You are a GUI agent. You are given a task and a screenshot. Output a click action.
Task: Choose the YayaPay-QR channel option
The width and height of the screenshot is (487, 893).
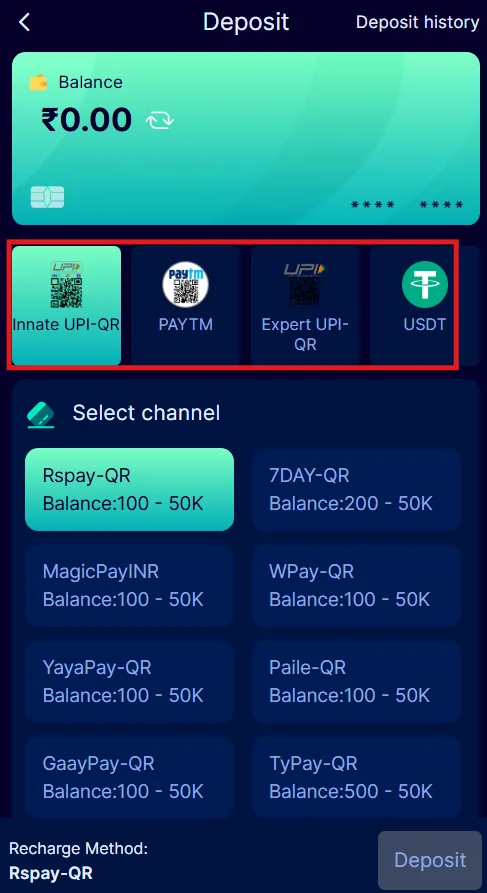[129, 681]
